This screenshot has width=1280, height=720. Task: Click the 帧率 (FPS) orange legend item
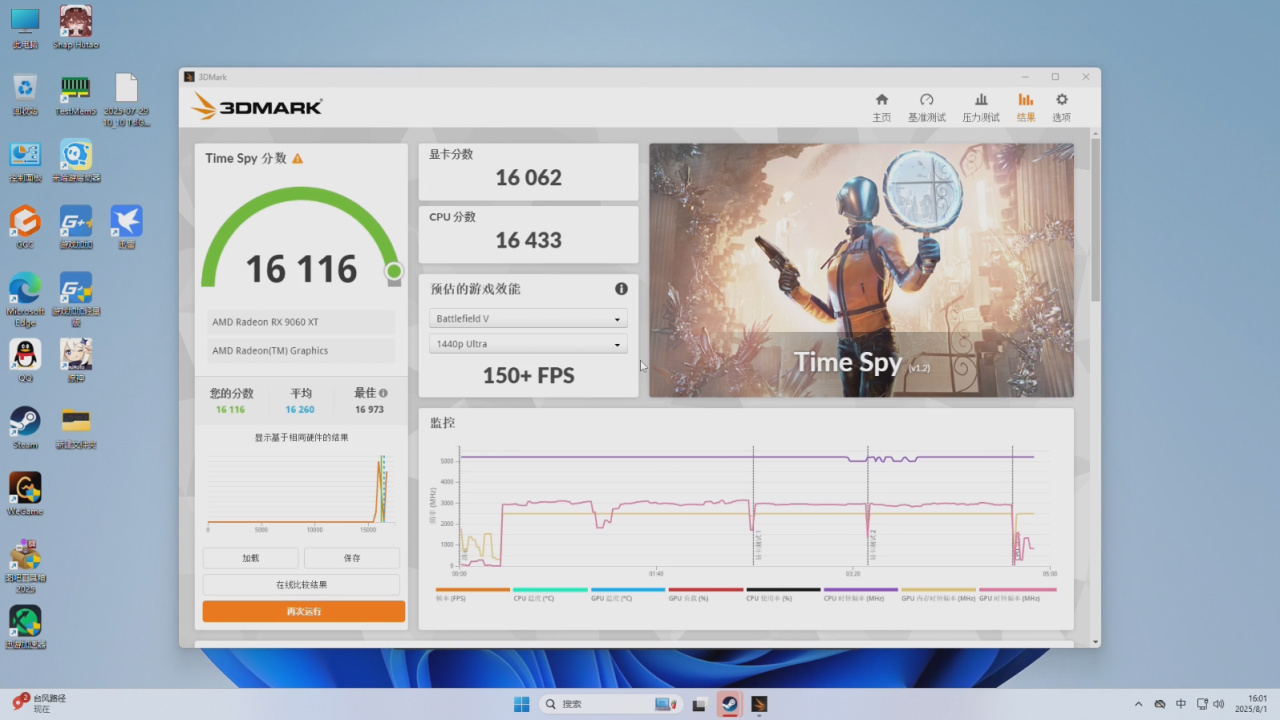473,594
